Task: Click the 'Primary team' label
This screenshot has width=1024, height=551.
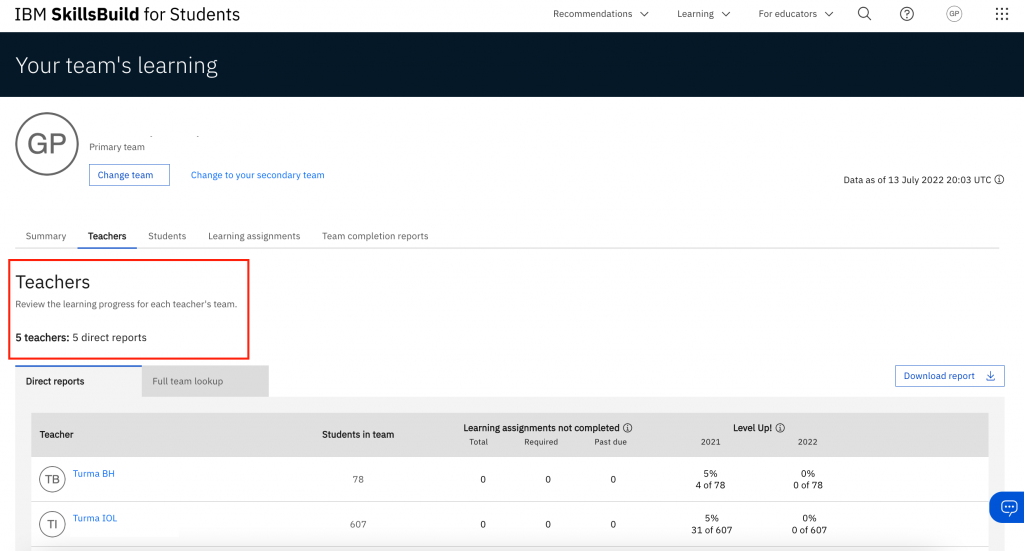Action: (x=117, y=147)
